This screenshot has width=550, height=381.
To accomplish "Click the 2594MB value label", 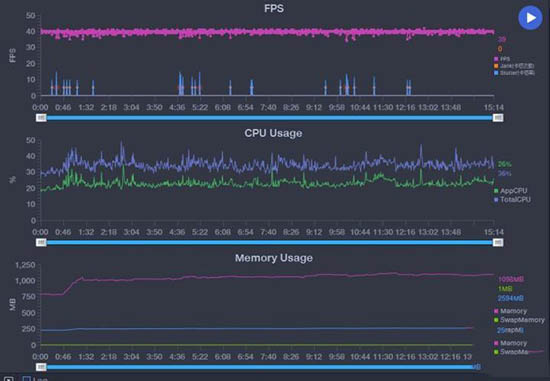I will click(x=510, y=299).
